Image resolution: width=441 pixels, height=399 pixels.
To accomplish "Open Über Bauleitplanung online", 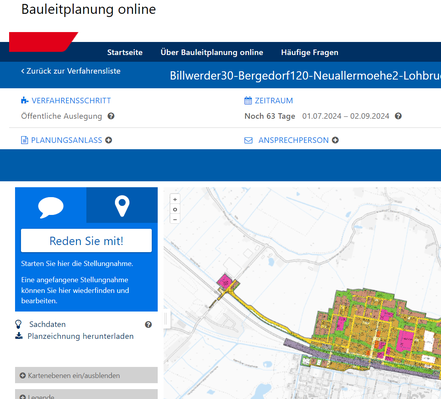I will (212, 52).
